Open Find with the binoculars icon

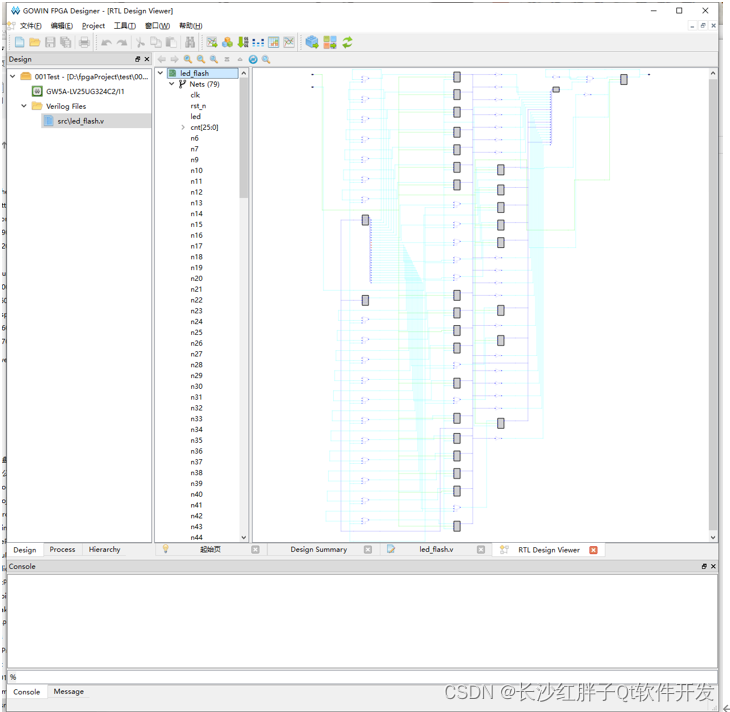coord(190,42)
